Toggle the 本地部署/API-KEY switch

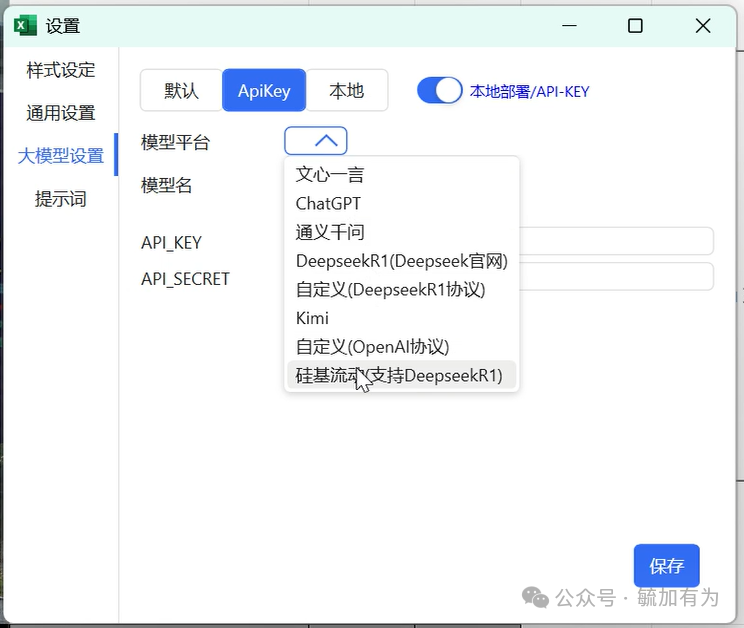[439, 90]
